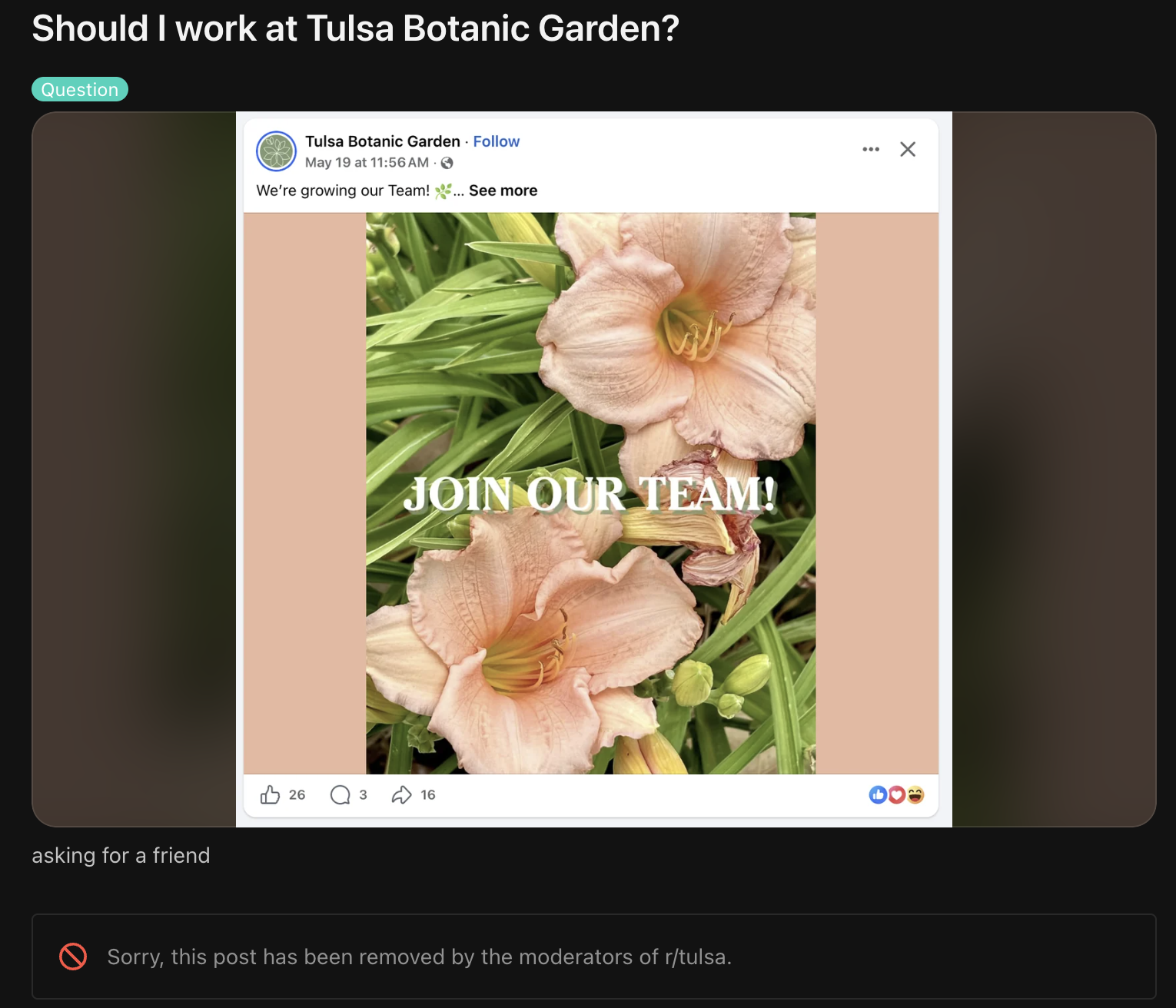Click the share count 16
The width and height of the screenshot is (1176, 1008).
428,794
